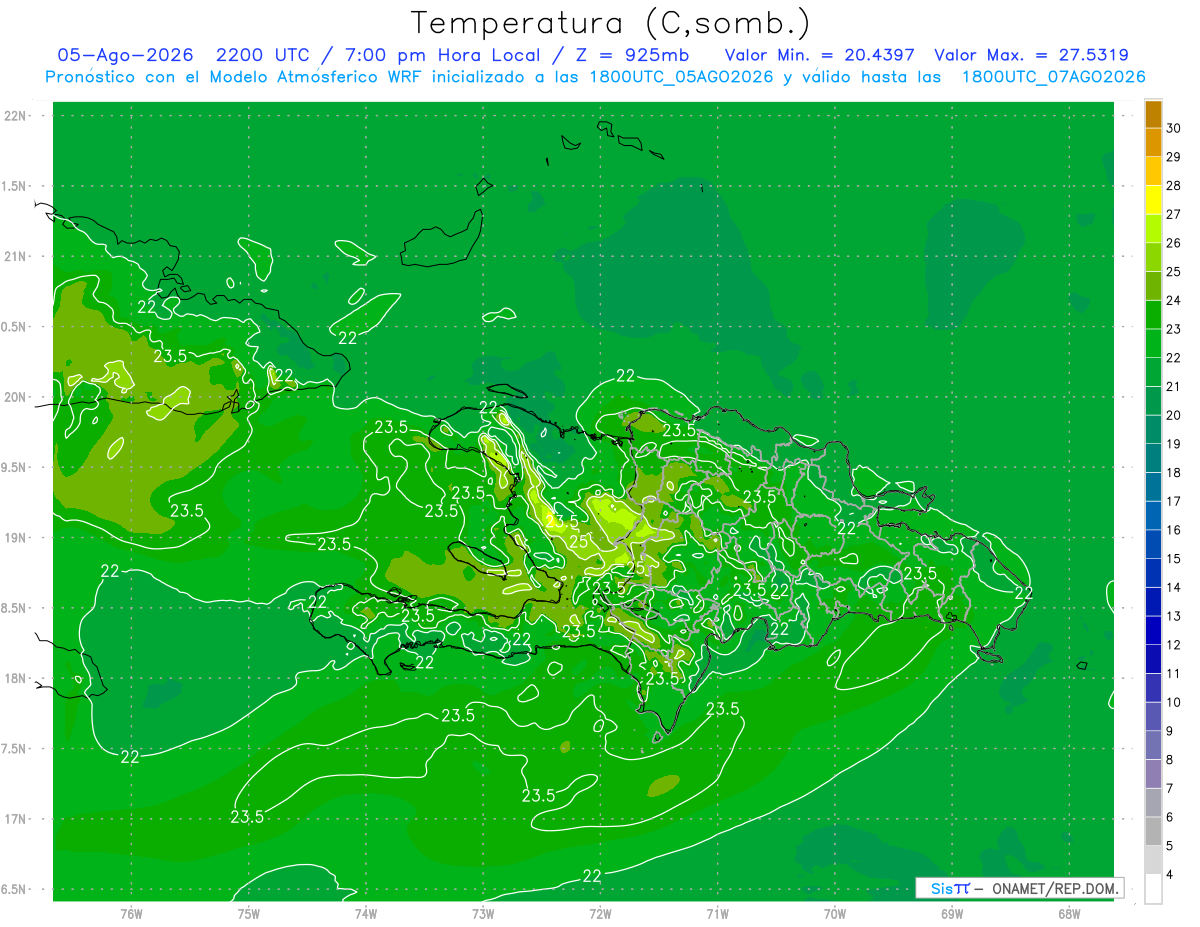Viewport: 1200px width, 927px height.
Task: Click the '1800UTC_05AGO2026' initialization timestamp
Action: (682, 77)
